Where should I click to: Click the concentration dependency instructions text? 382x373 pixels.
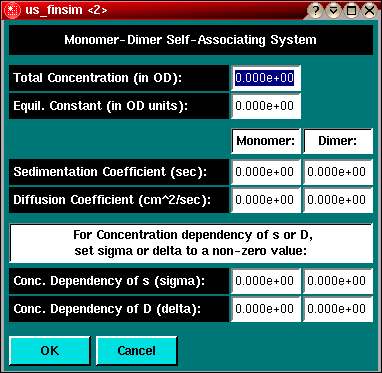191,243
